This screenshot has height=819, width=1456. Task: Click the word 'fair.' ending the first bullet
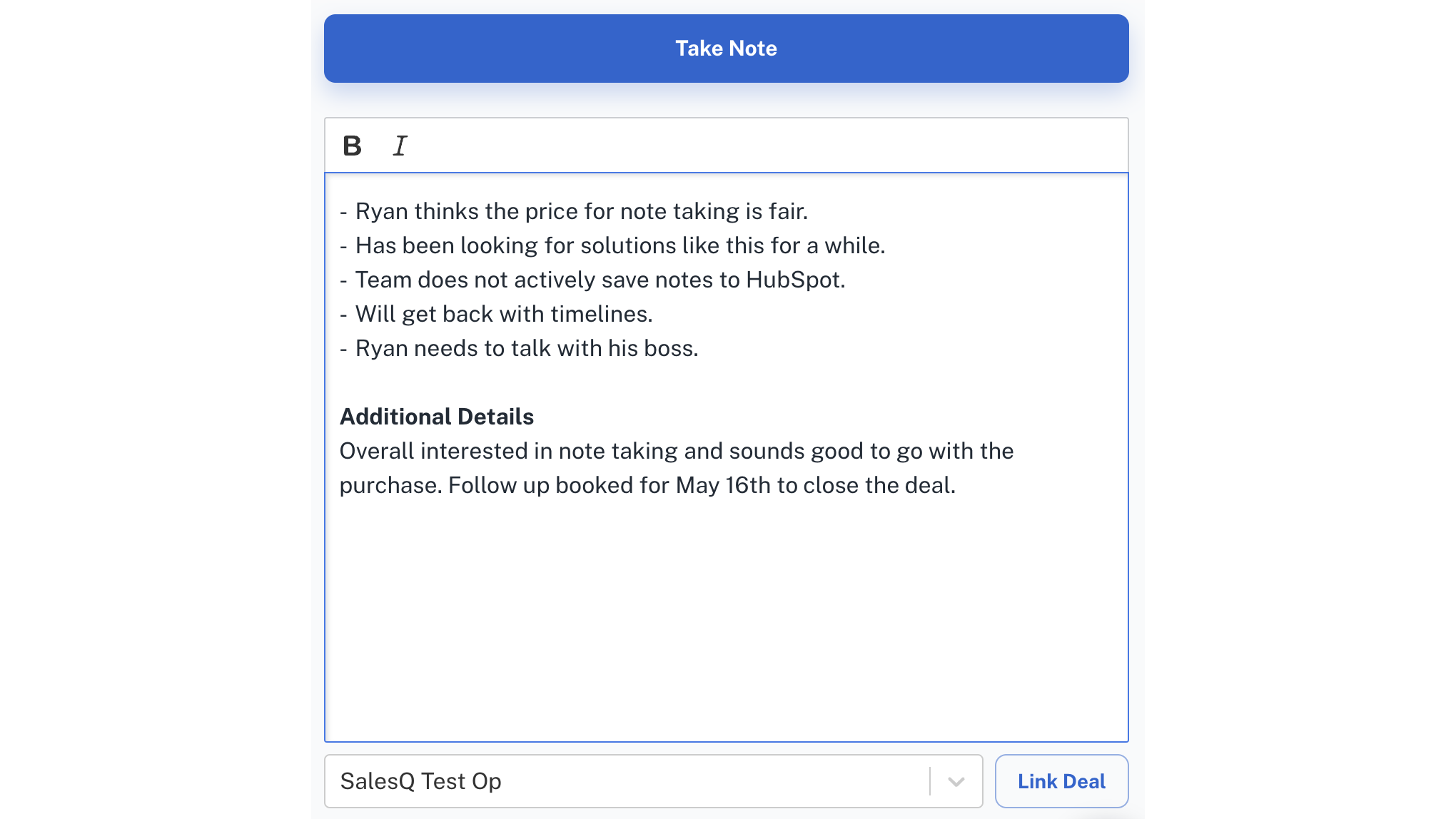click(x=788, y=212)
